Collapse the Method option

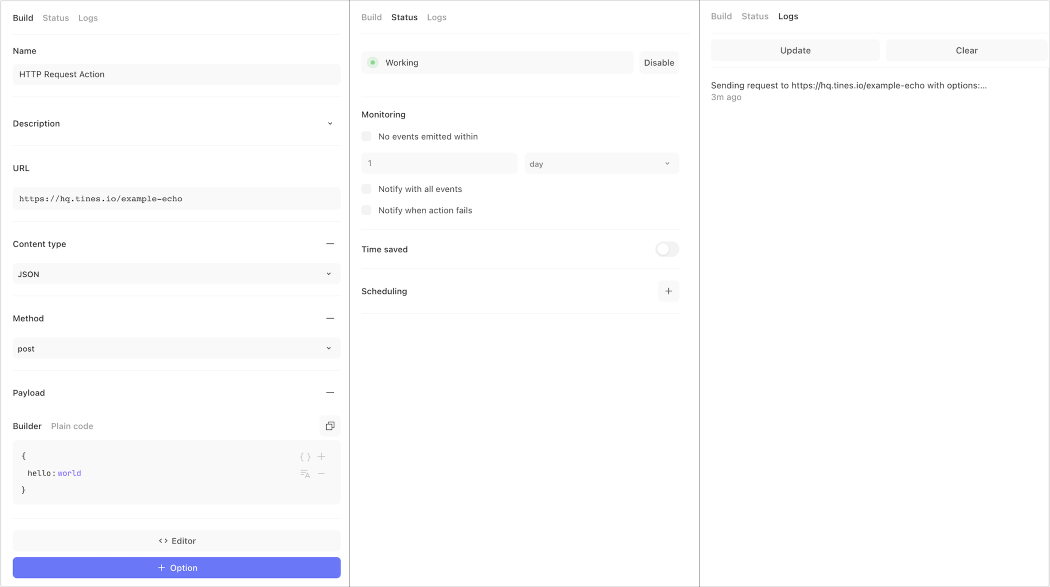point(330,319)
